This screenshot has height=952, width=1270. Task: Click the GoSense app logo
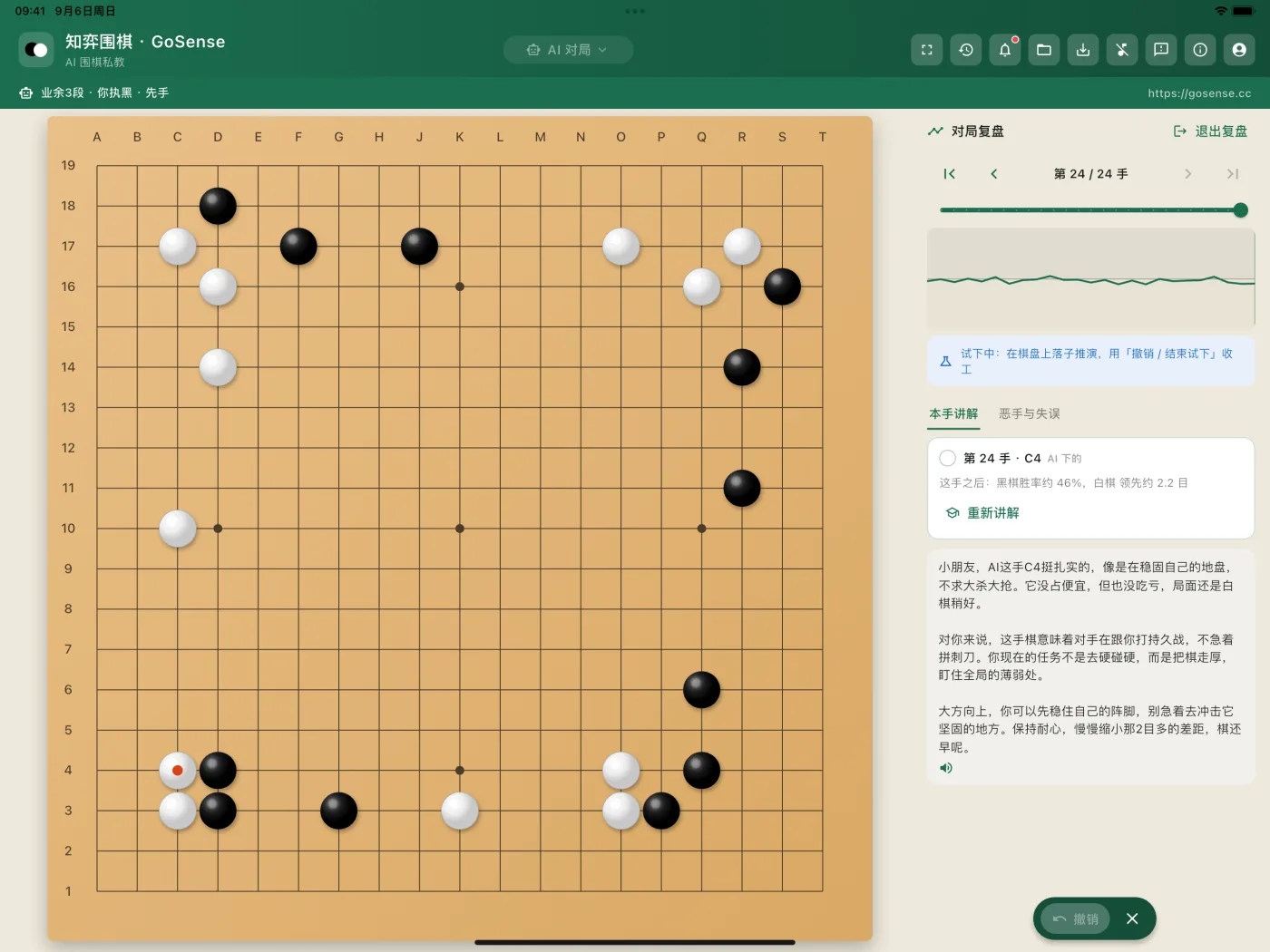click(x=36, y=50)
